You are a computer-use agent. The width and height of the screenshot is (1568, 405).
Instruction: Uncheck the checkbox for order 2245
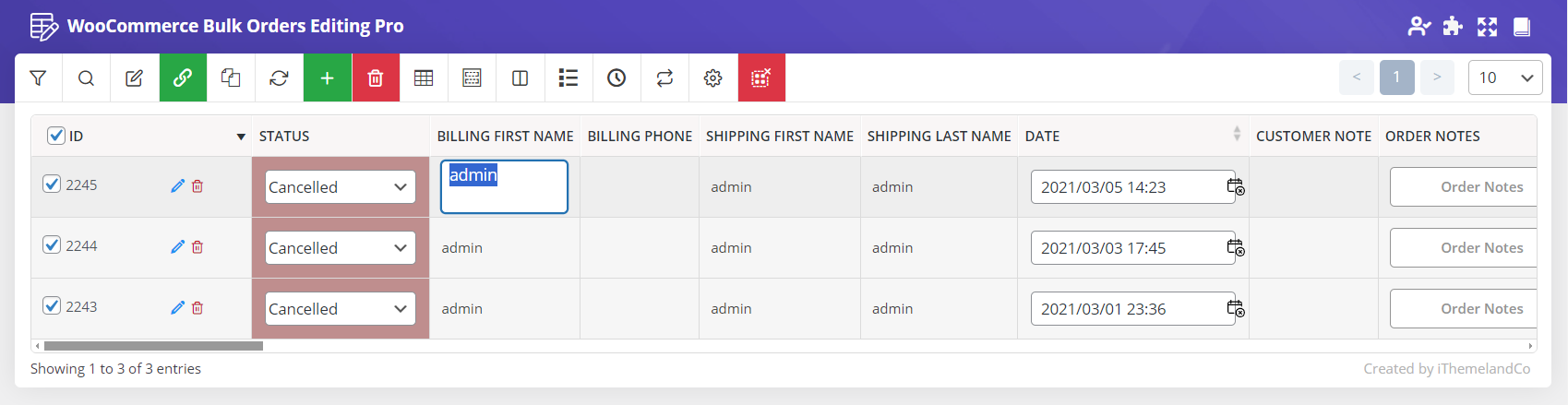tap(53, 185)
